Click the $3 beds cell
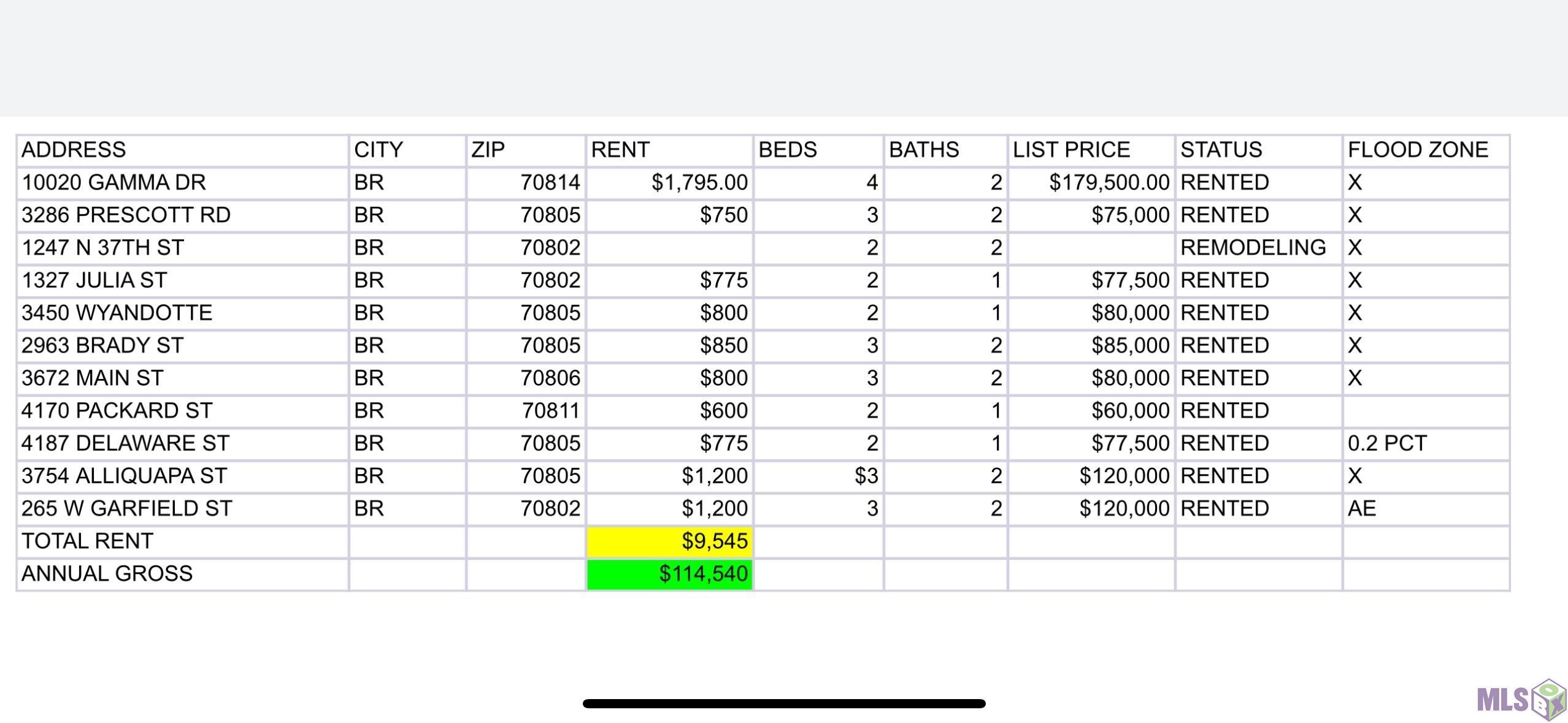This screenshot has height=723, width=1568. click(818, 476)
